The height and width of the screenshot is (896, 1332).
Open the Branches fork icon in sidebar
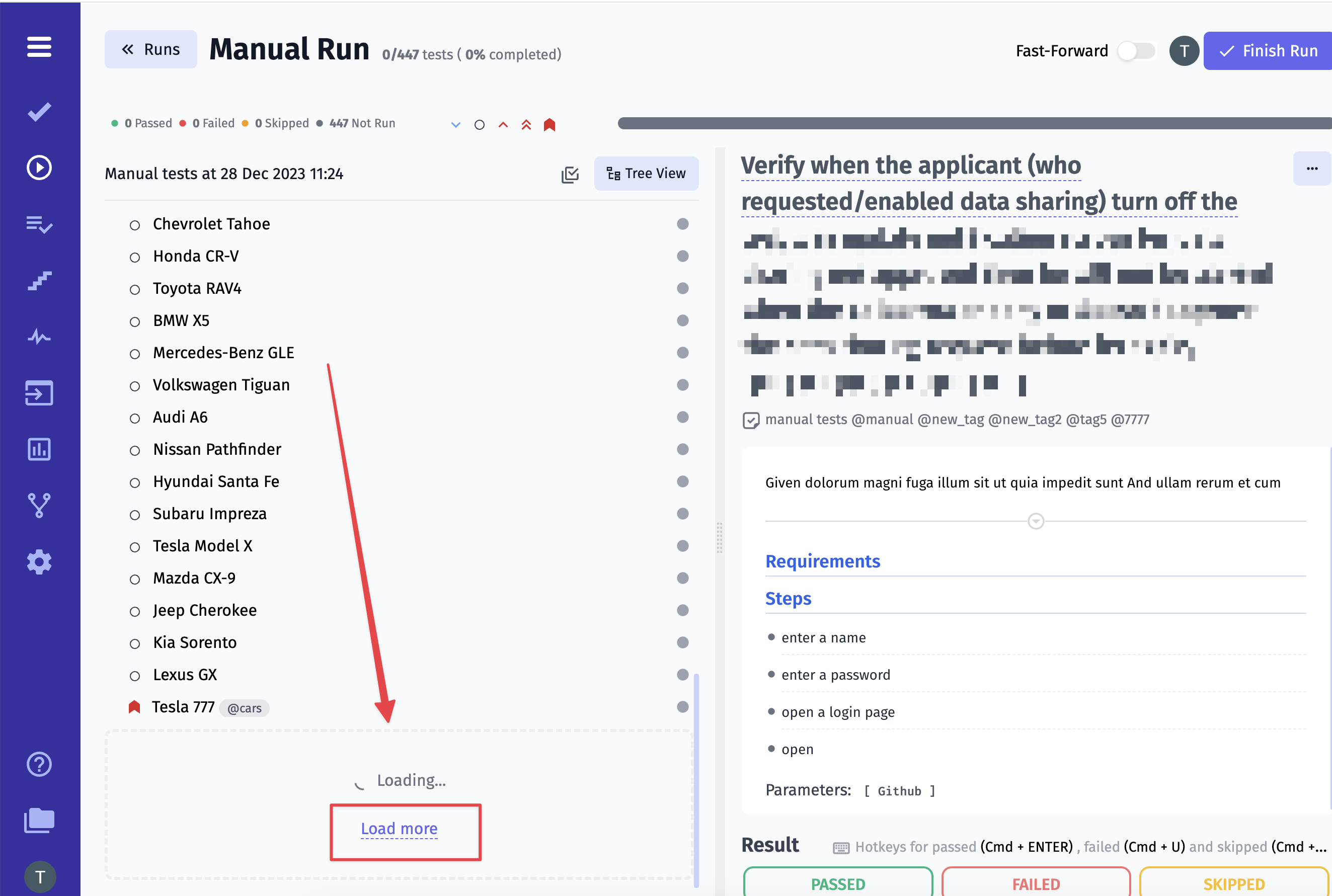[39, 506]
